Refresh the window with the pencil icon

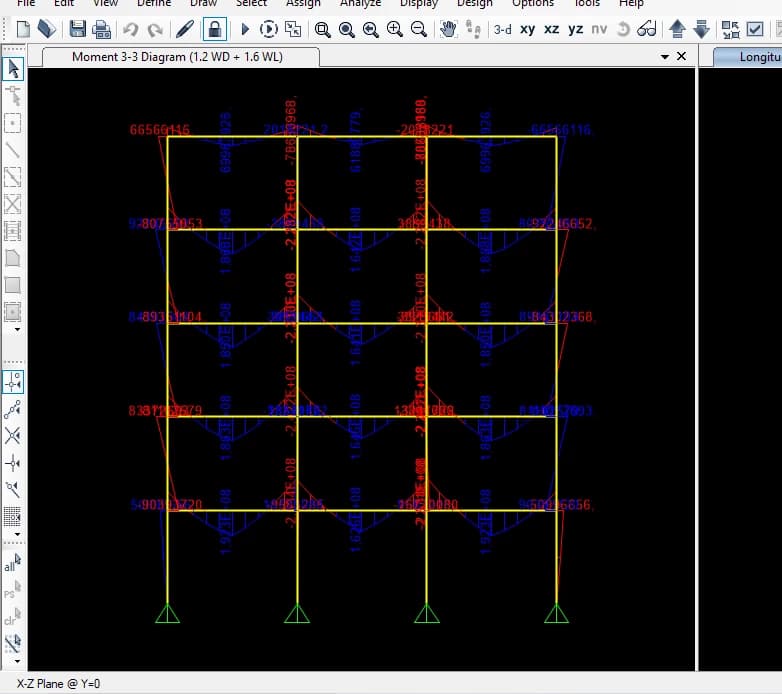[x=185, y=29]
